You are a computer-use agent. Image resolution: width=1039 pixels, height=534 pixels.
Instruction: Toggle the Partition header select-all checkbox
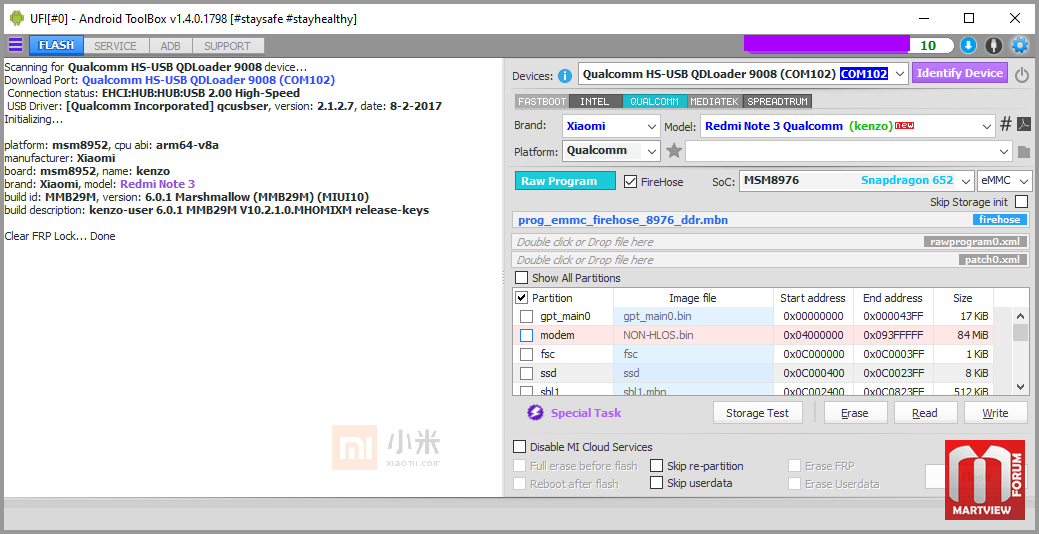tap(521, 297)
